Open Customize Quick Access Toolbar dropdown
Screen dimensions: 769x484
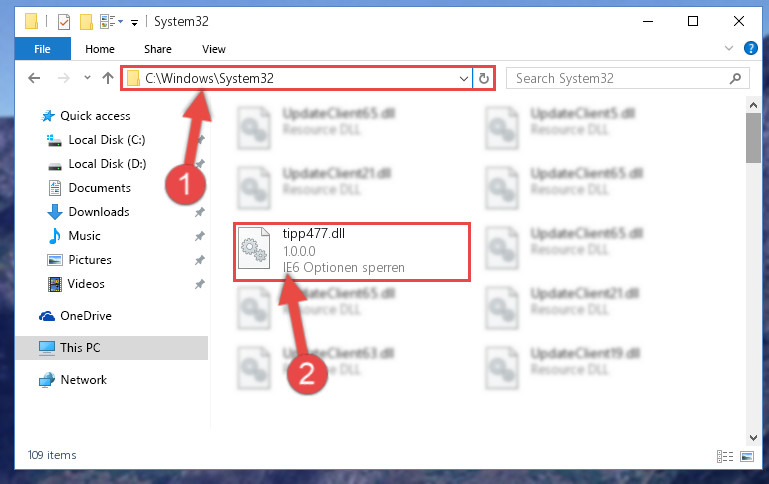(x=134, y=23)
